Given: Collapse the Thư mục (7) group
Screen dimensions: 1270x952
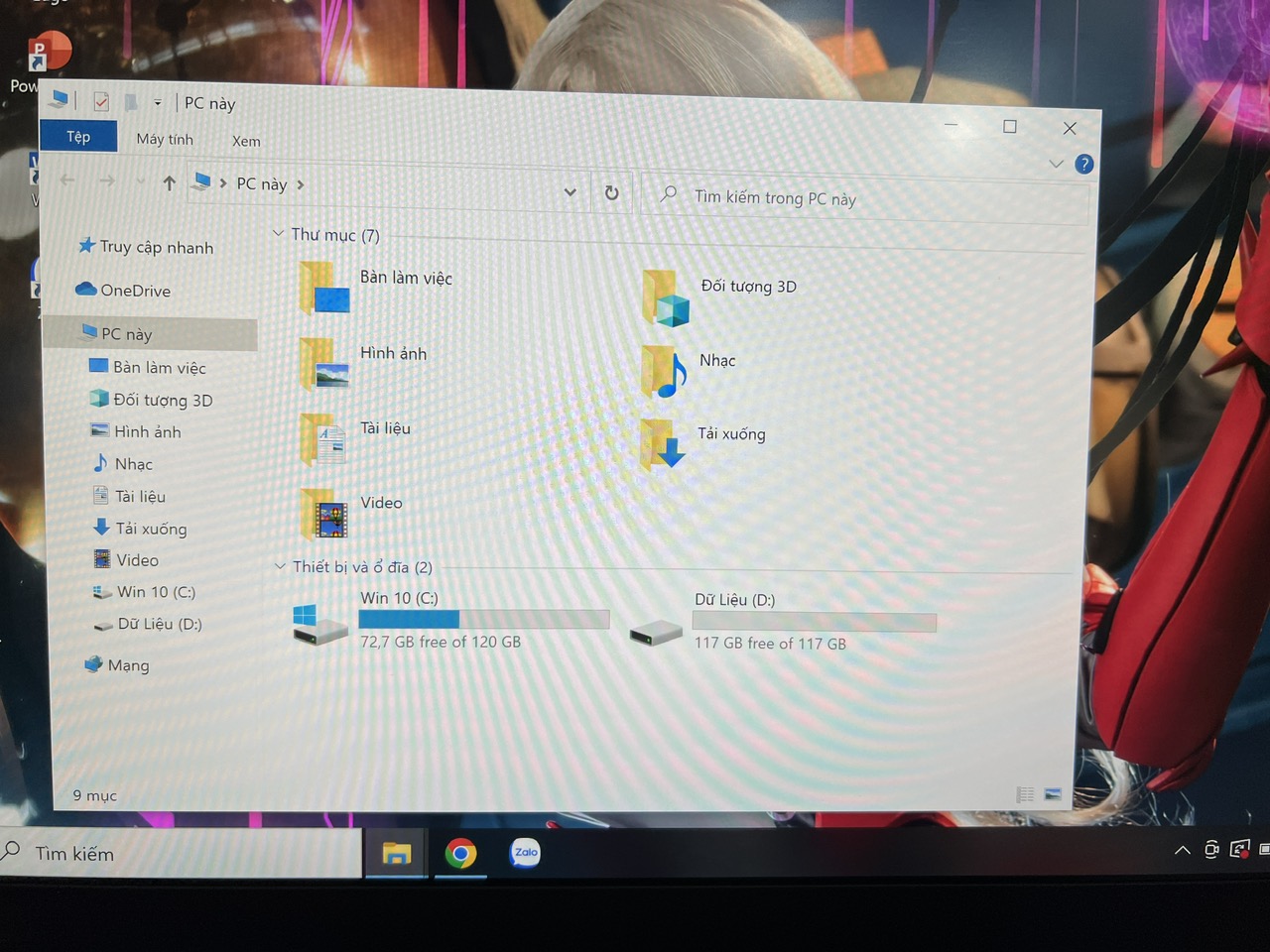Looking at the screenshot, I should pos(278,233).
